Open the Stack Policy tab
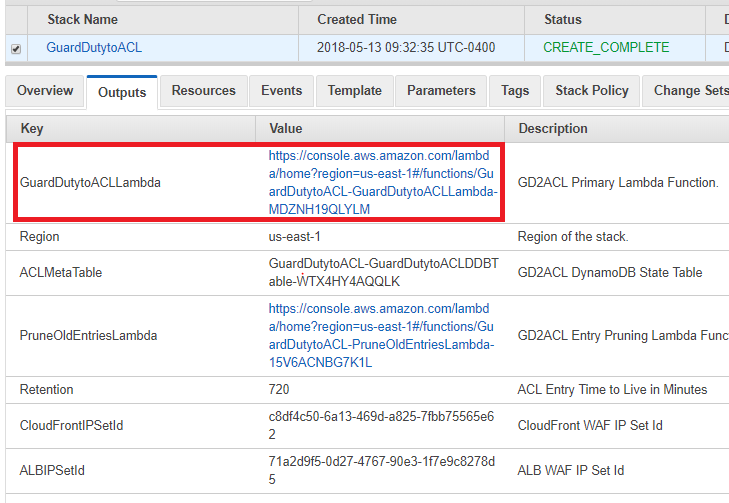 click(x=591, y=90)
